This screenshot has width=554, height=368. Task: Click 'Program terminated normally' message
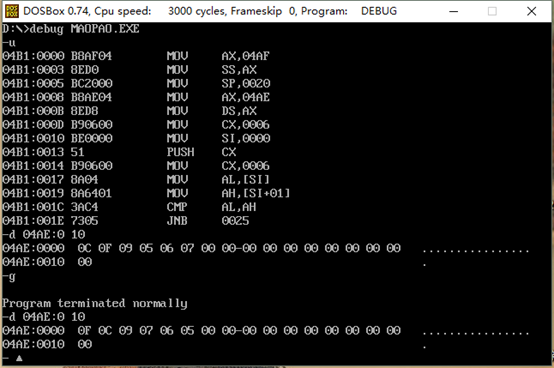[x=95, y=304]
